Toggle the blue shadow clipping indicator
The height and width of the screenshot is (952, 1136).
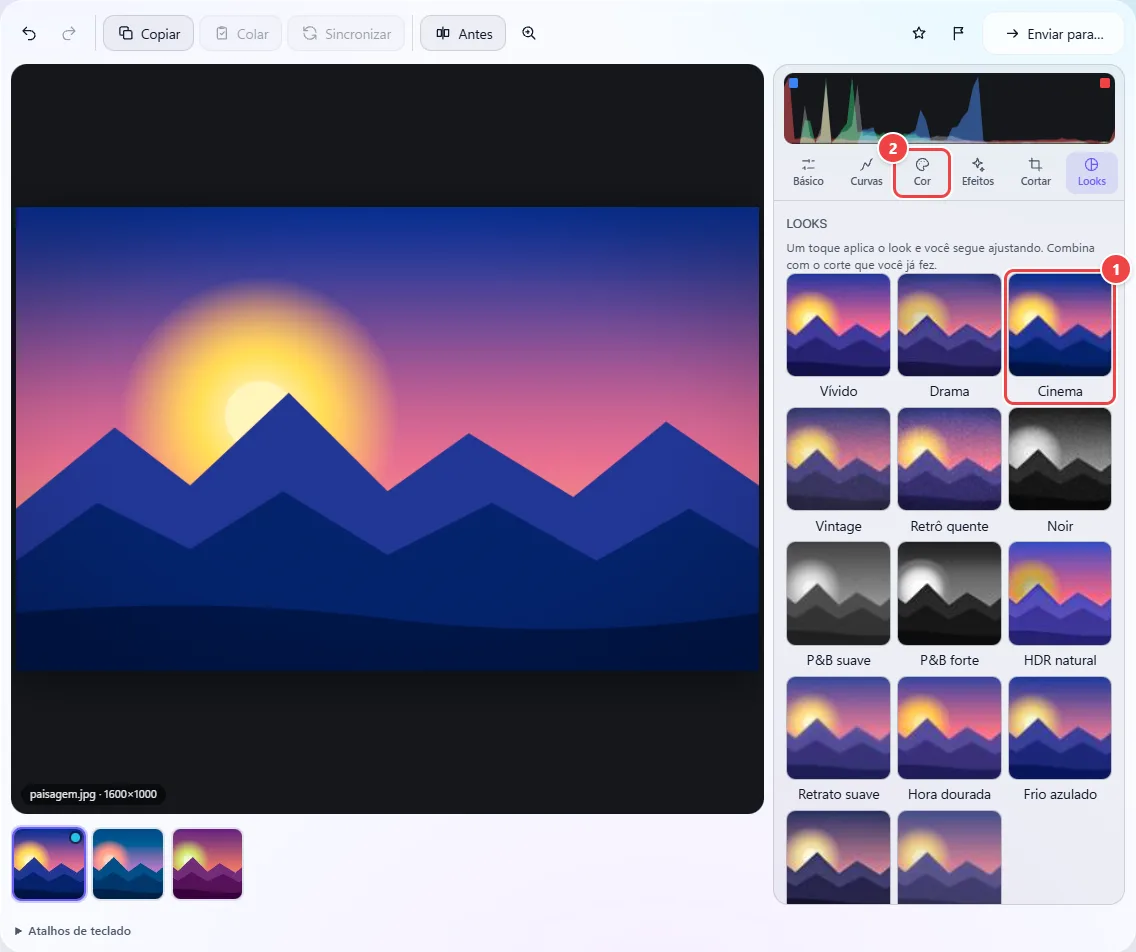coord(793,83)
